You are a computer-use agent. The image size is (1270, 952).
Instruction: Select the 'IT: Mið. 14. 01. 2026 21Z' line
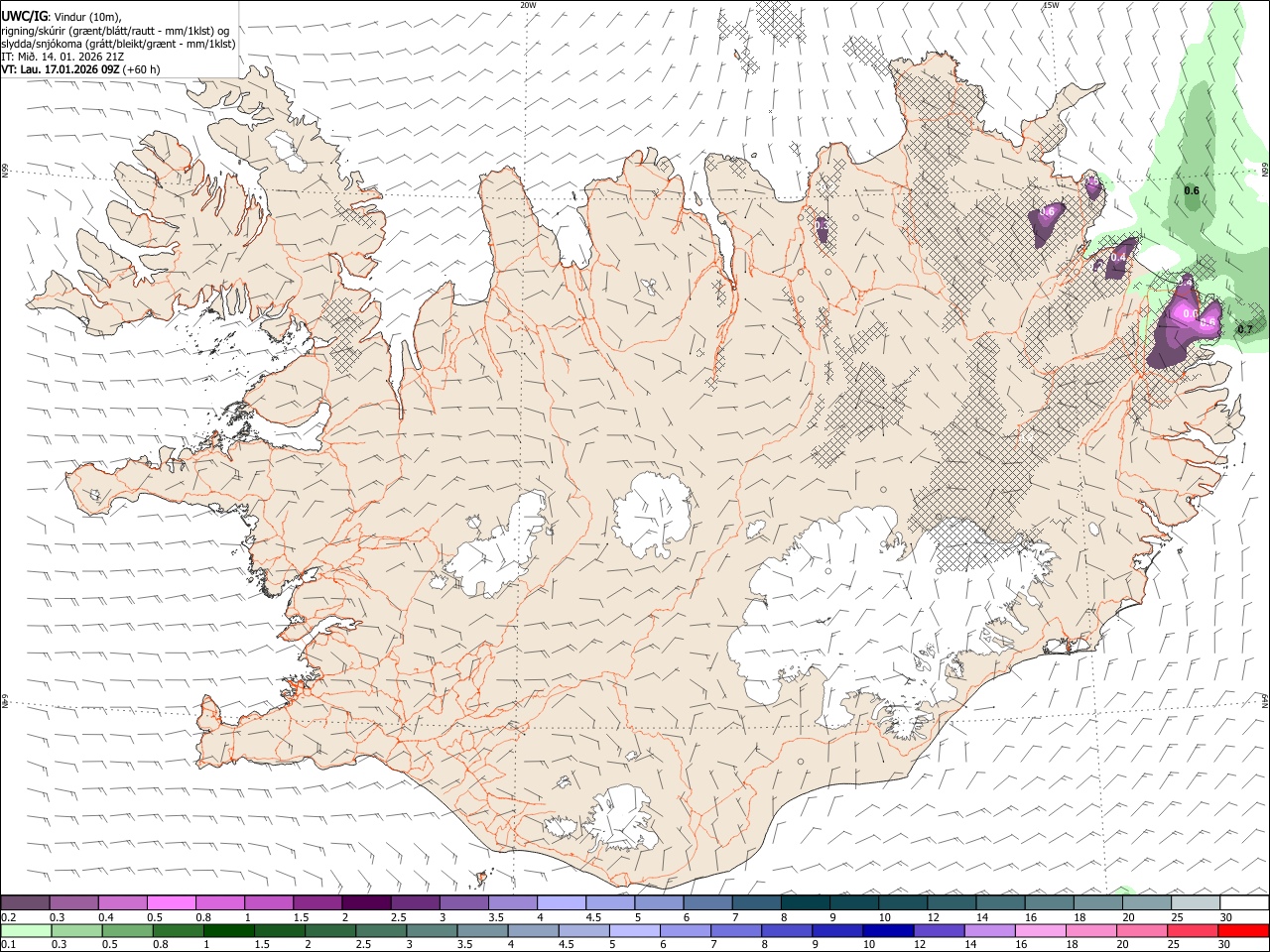tap(63, 57)
